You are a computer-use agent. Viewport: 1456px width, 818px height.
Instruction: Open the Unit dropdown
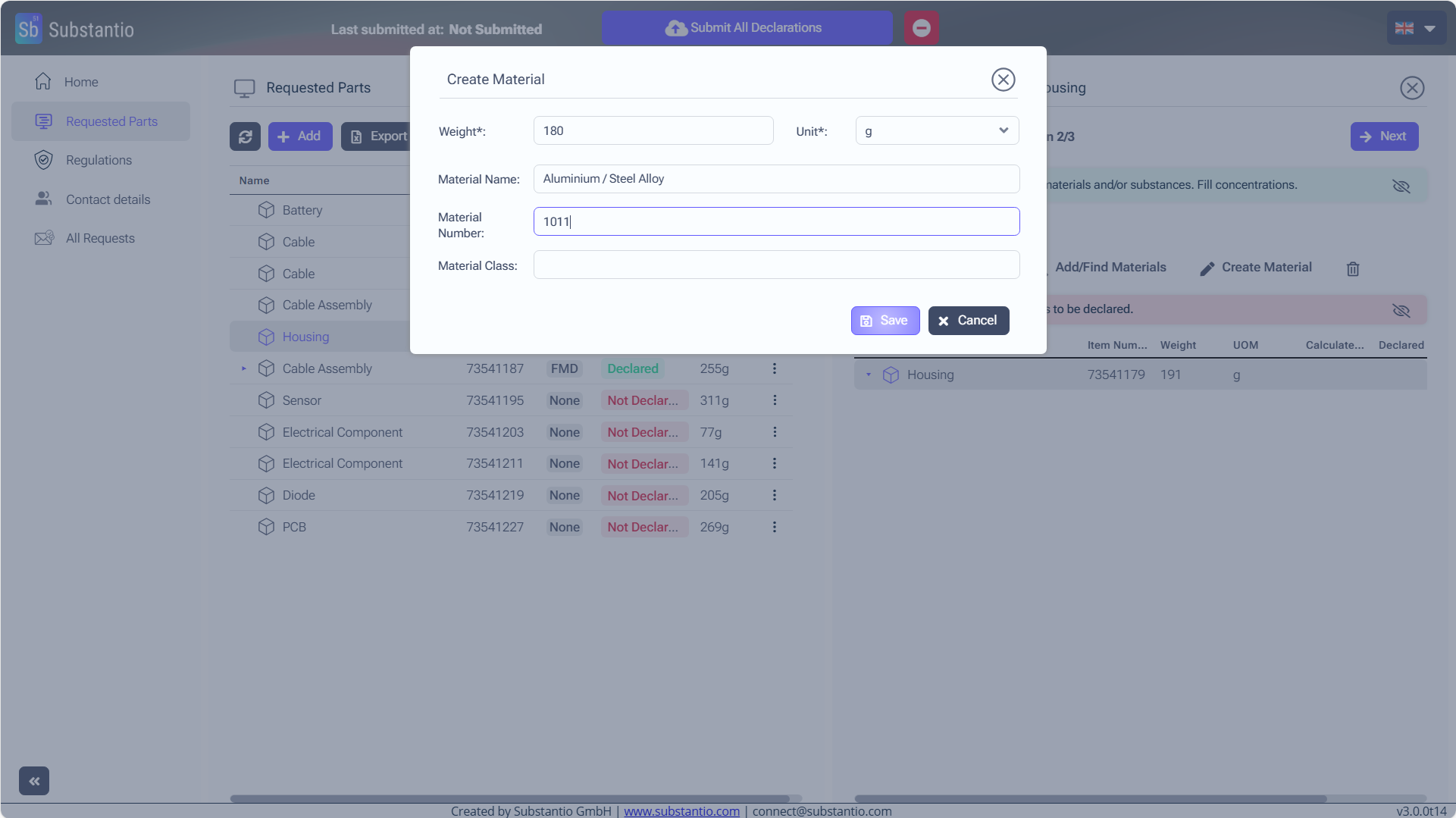coord(937,131)
